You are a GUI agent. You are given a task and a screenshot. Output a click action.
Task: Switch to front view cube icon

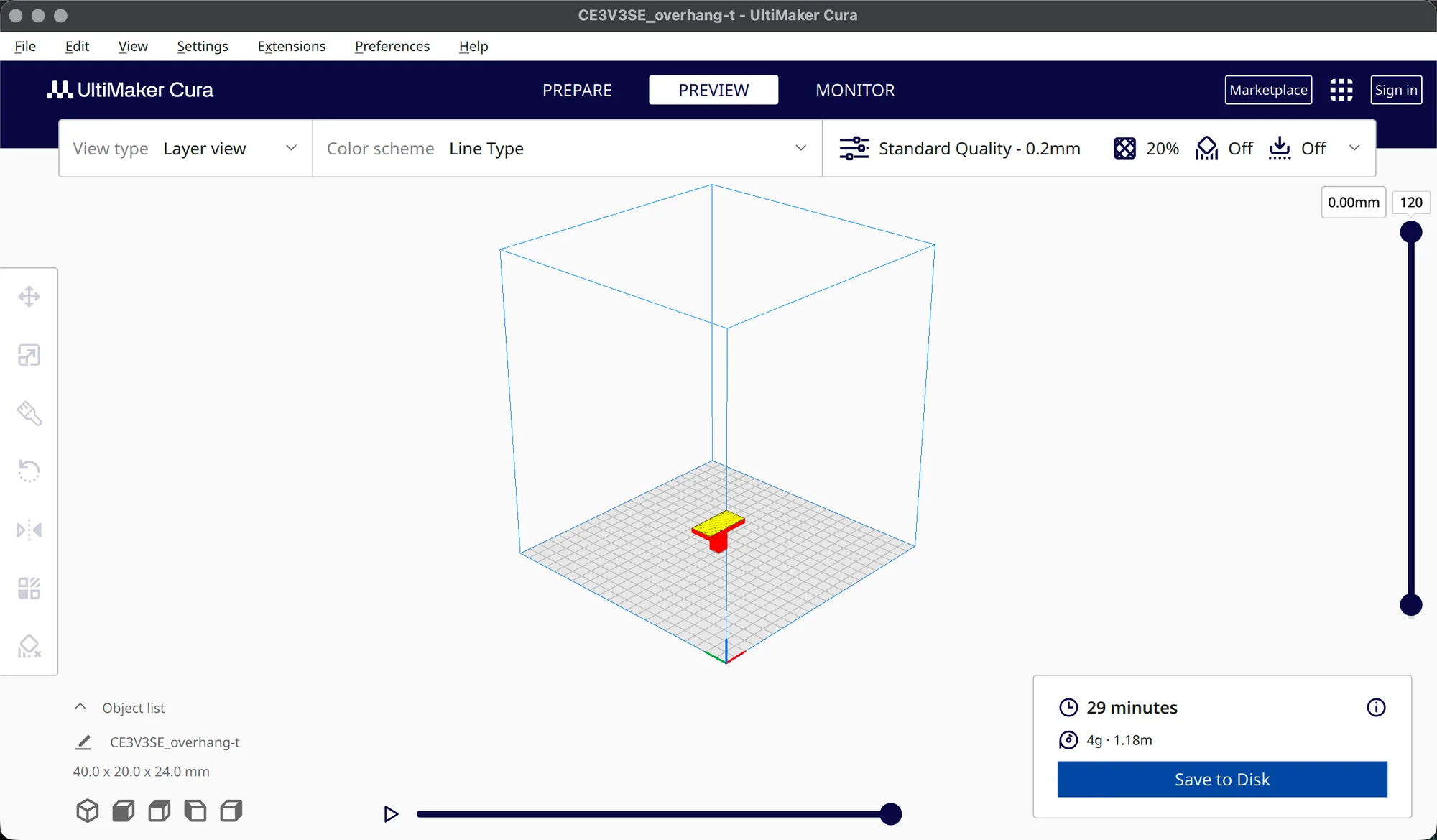pos(124,811)
